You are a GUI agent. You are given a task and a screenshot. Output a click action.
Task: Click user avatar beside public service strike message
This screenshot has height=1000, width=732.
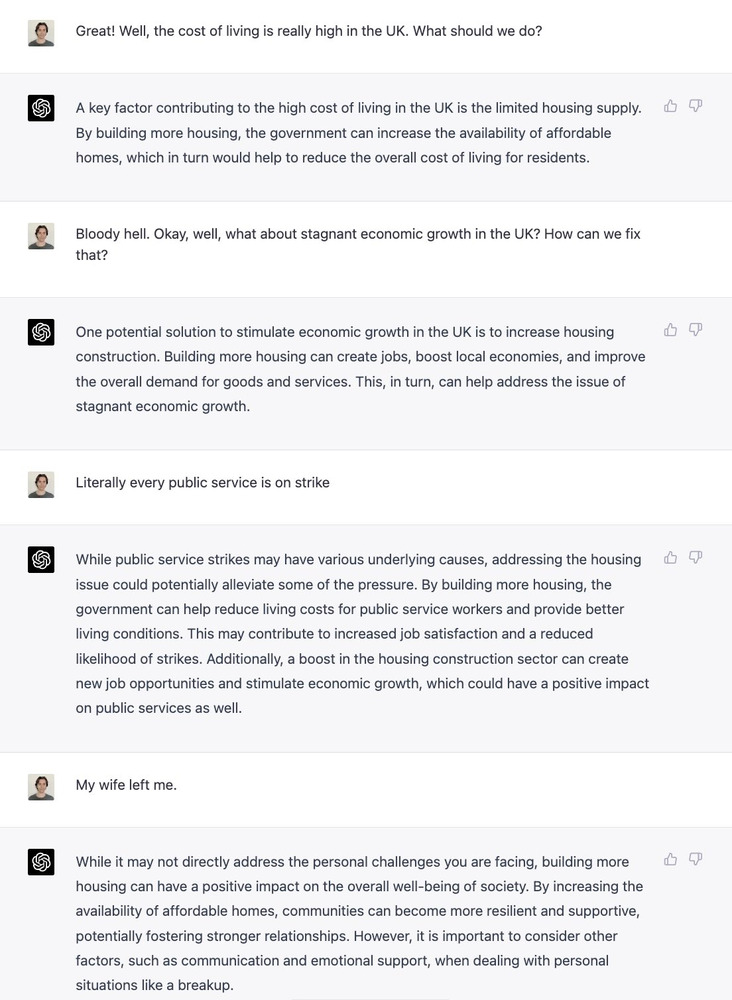(x=41, y=484)
